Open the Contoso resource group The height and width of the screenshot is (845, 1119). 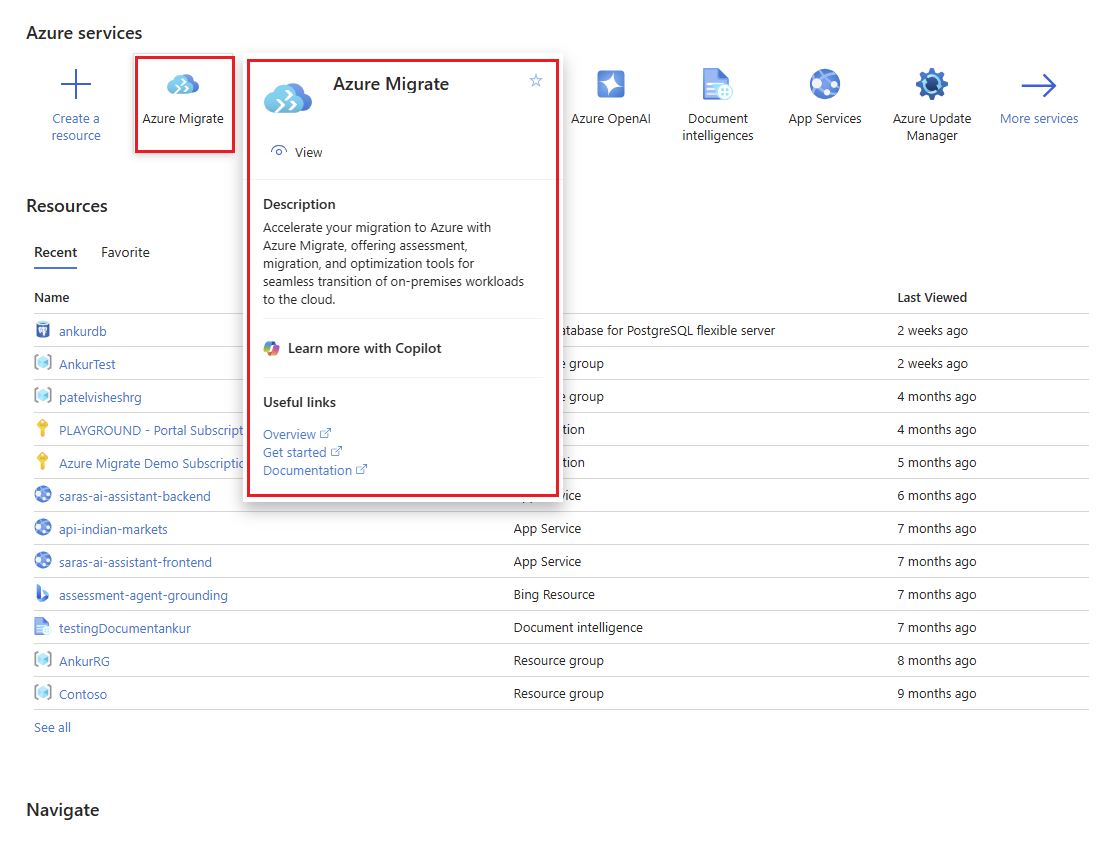click(x=83, y=694)
